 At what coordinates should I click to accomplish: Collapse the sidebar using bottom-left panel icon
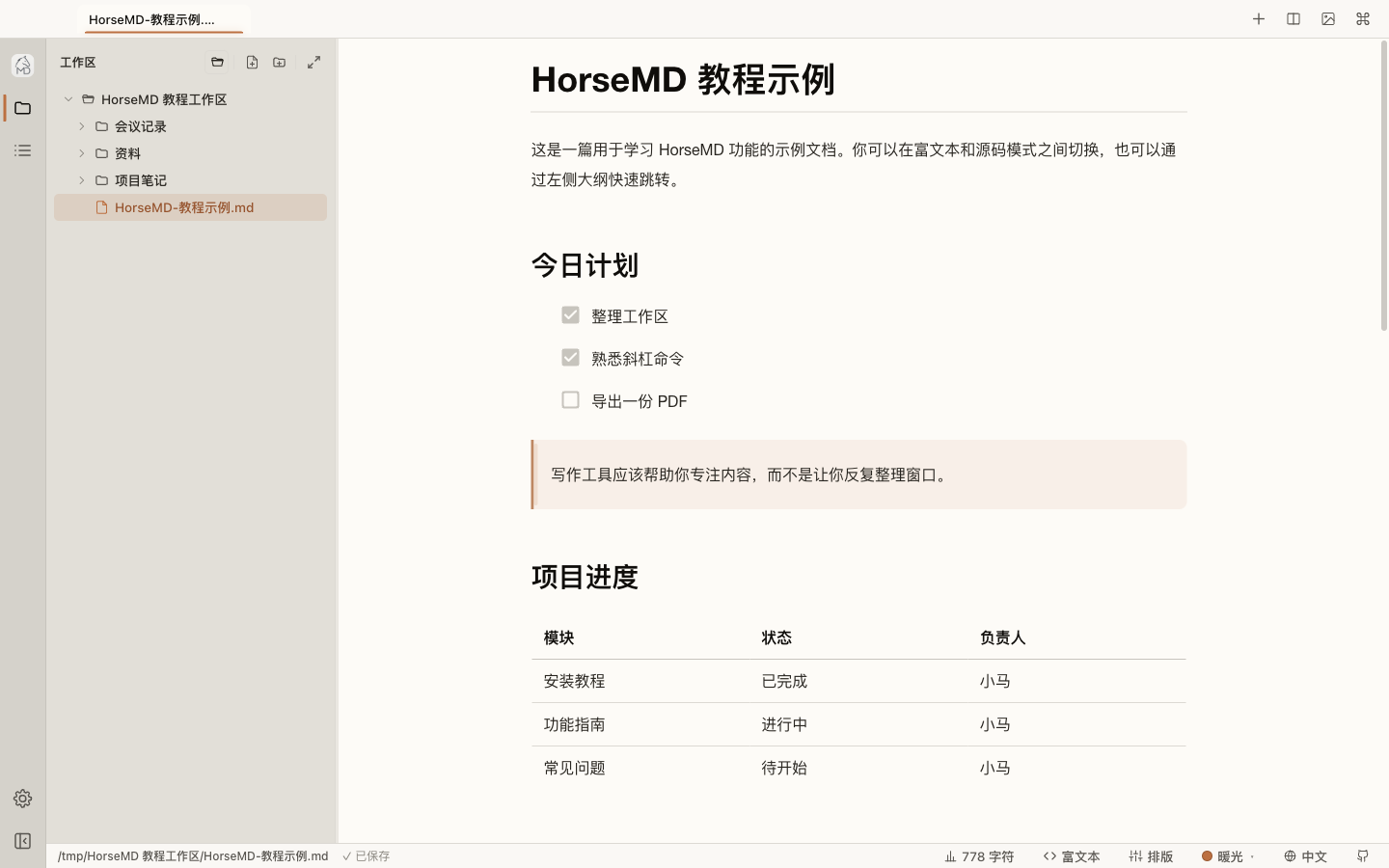(23, 841)
